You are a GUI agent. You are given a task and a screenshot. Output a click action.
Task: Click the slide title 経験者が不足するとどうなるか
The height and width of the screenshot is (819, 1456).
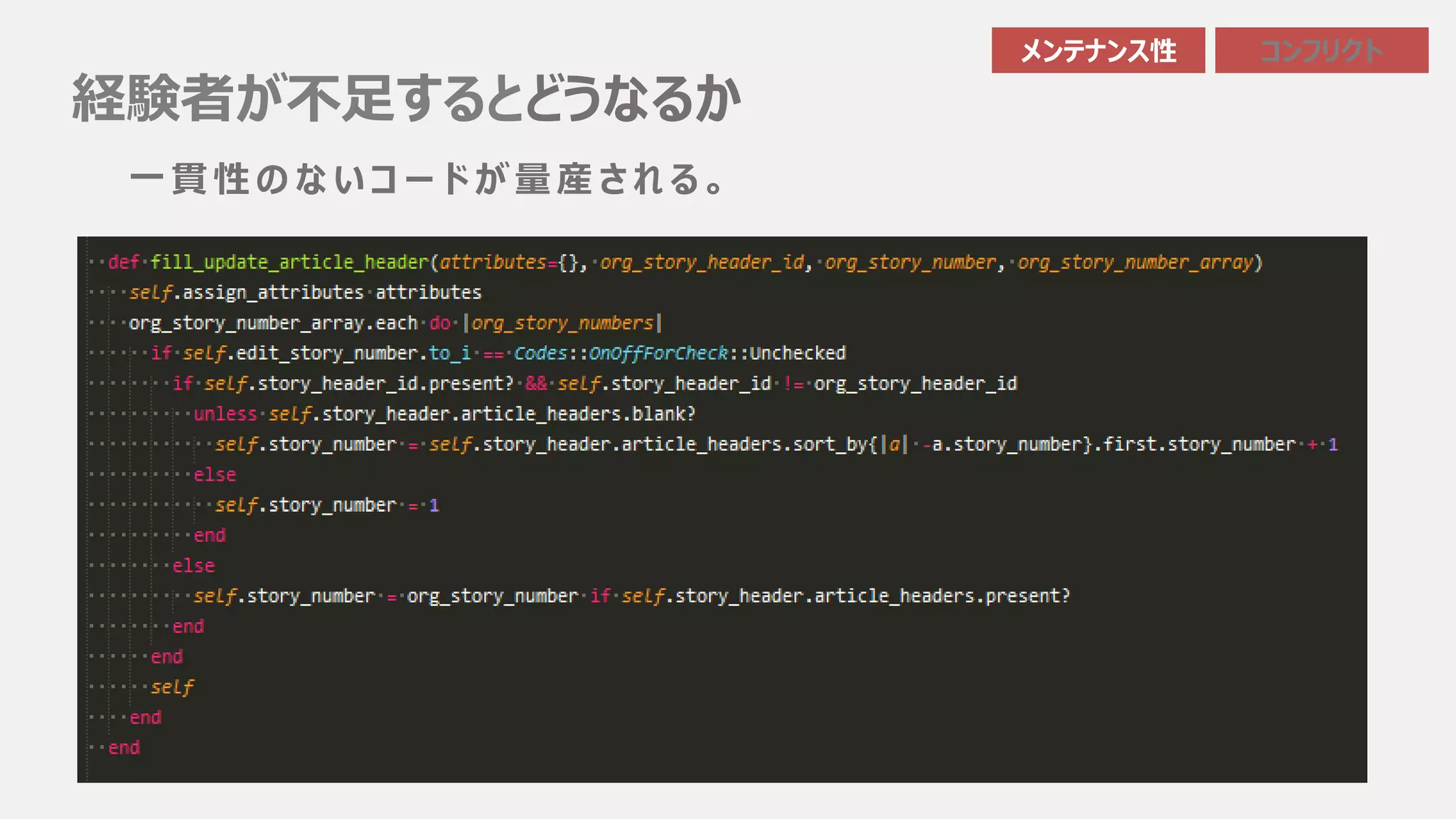[x=407, y=98]
